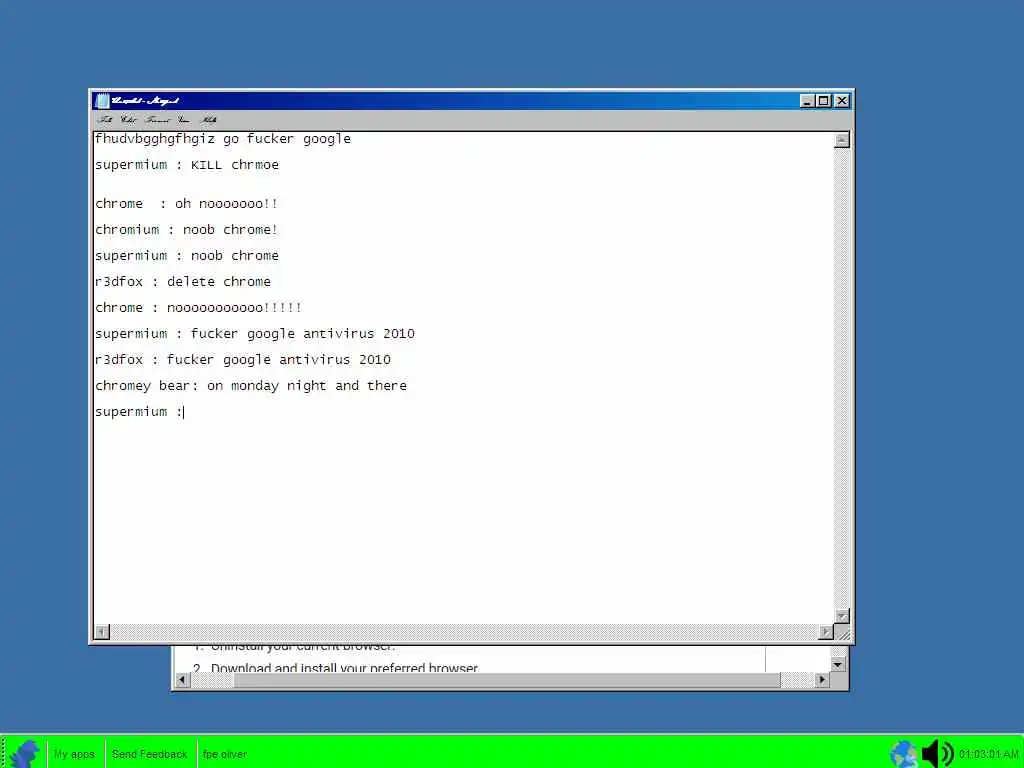Click the Notepad vertical scrollbar down arrow
The height and width of the screenshot is (768, 1024).
[842, 616]
